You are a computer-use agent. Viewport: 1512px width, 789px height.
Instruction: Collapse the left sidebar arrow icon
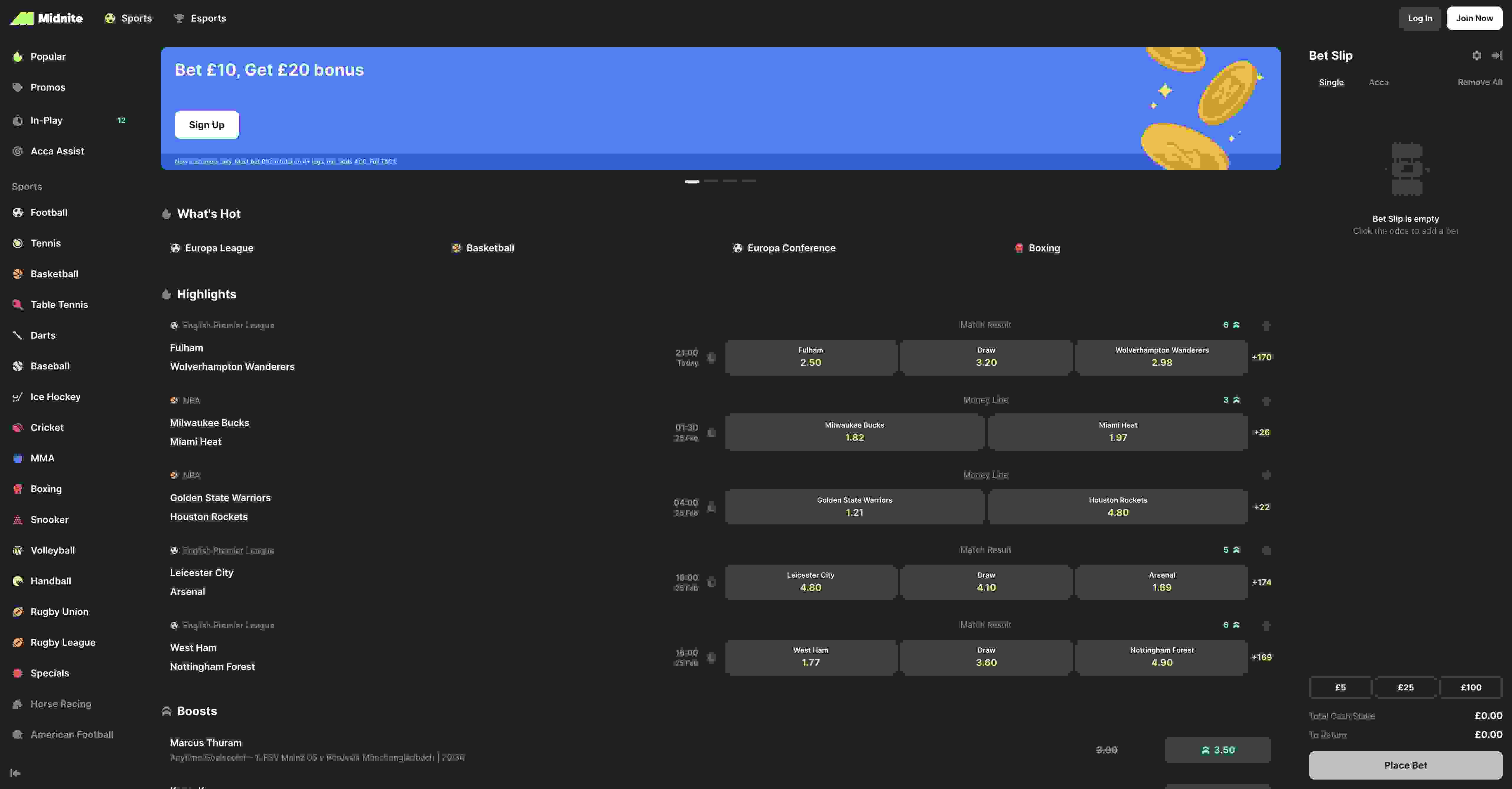(16, 773)
